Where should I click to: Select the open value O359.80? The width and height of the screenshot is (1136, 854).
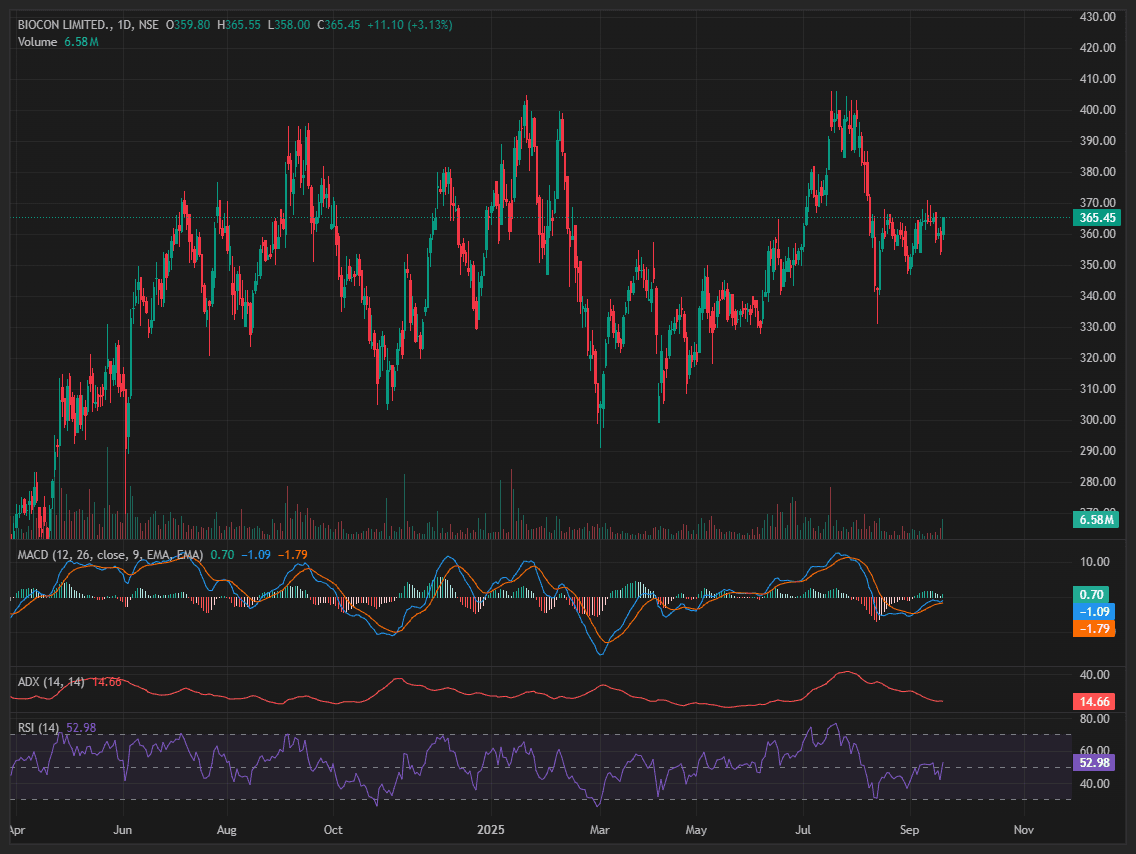[x=188, y=25]
